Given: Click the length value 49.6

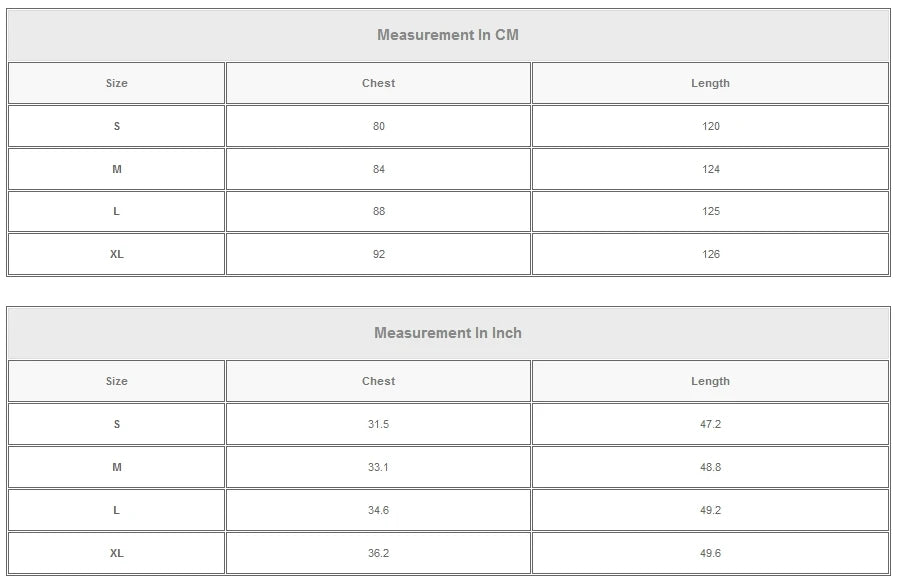Looking at the screenshot, I should pos(710,553).
